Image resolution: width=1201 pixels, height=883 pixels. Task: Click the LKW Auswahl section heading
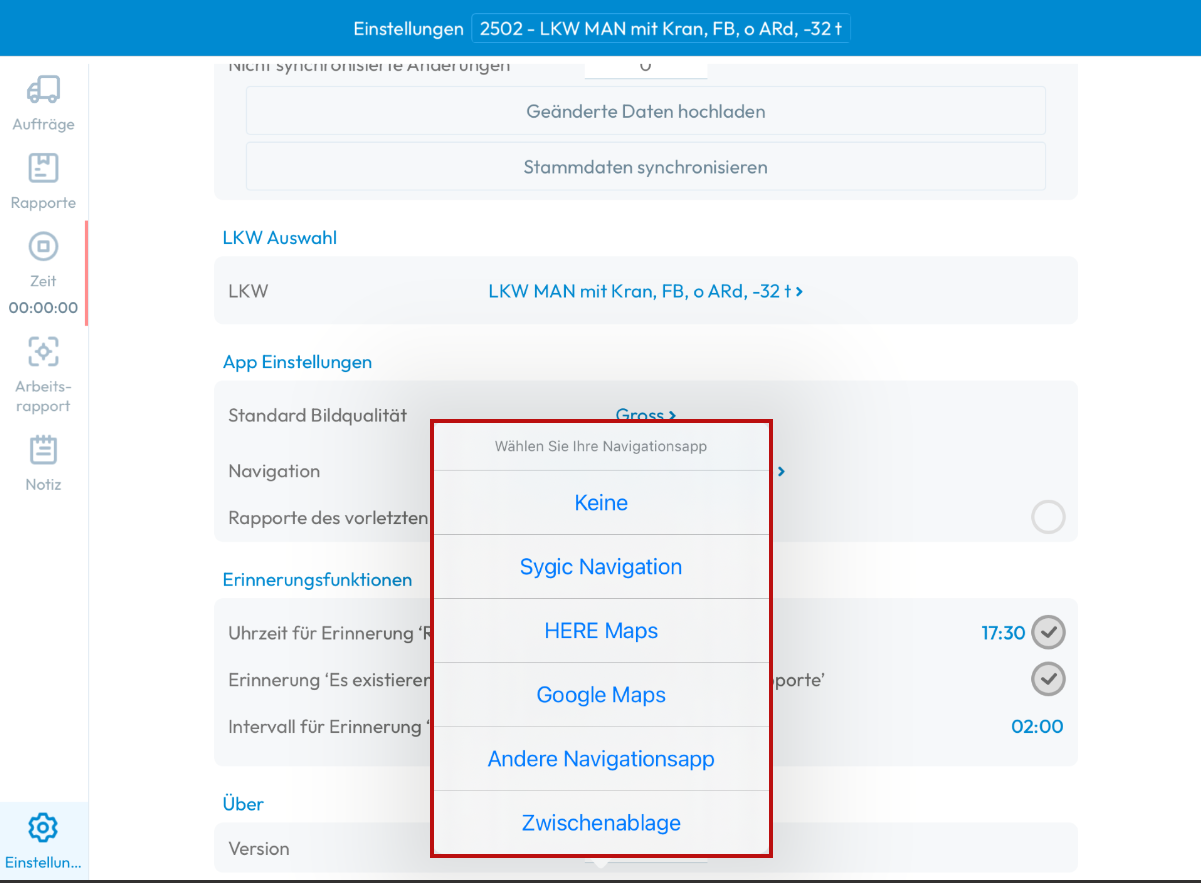coord(280,238)
